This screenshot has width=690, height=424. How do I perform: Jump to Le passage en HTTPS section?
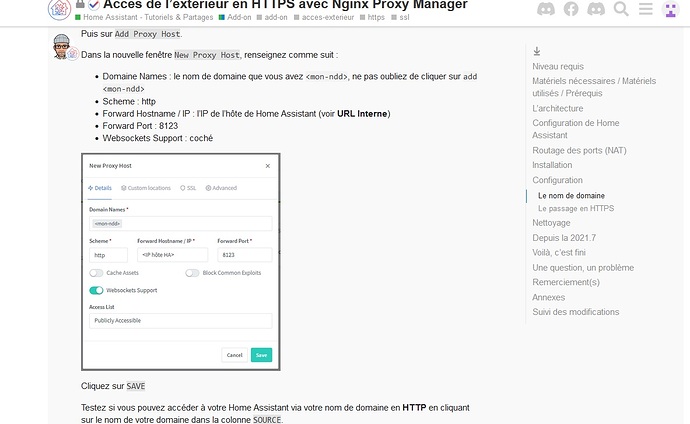click(x=576, y=208)
